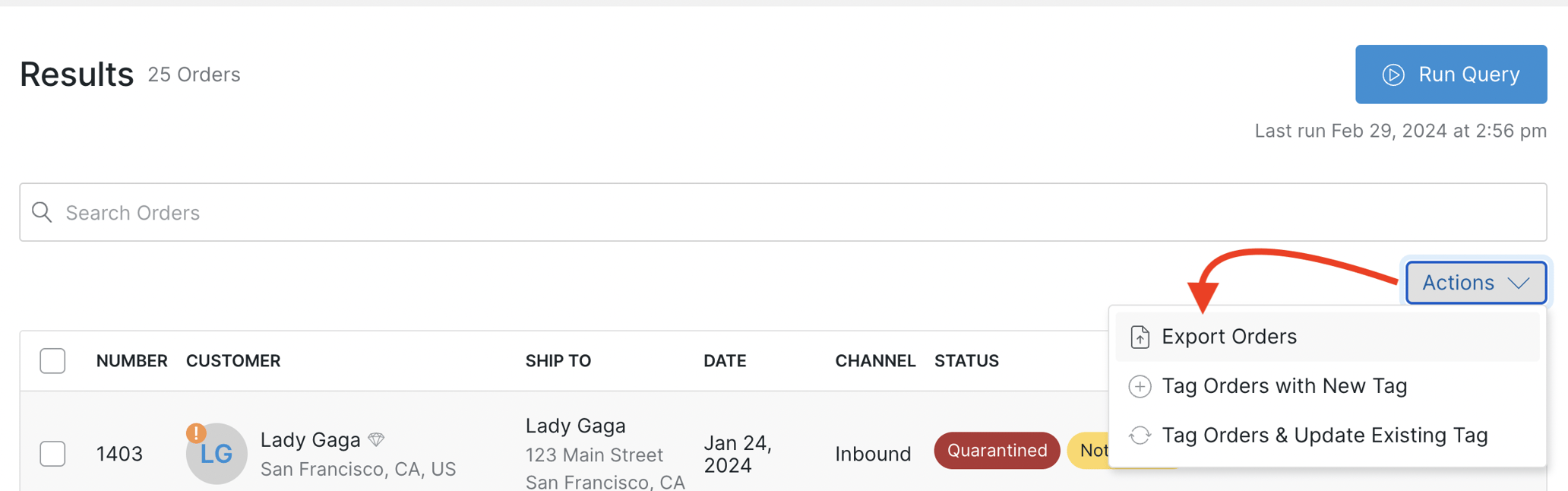Click the LG customer avatar
The image size is (1568, 491).
pyautogui.click(x=217, y=455)
